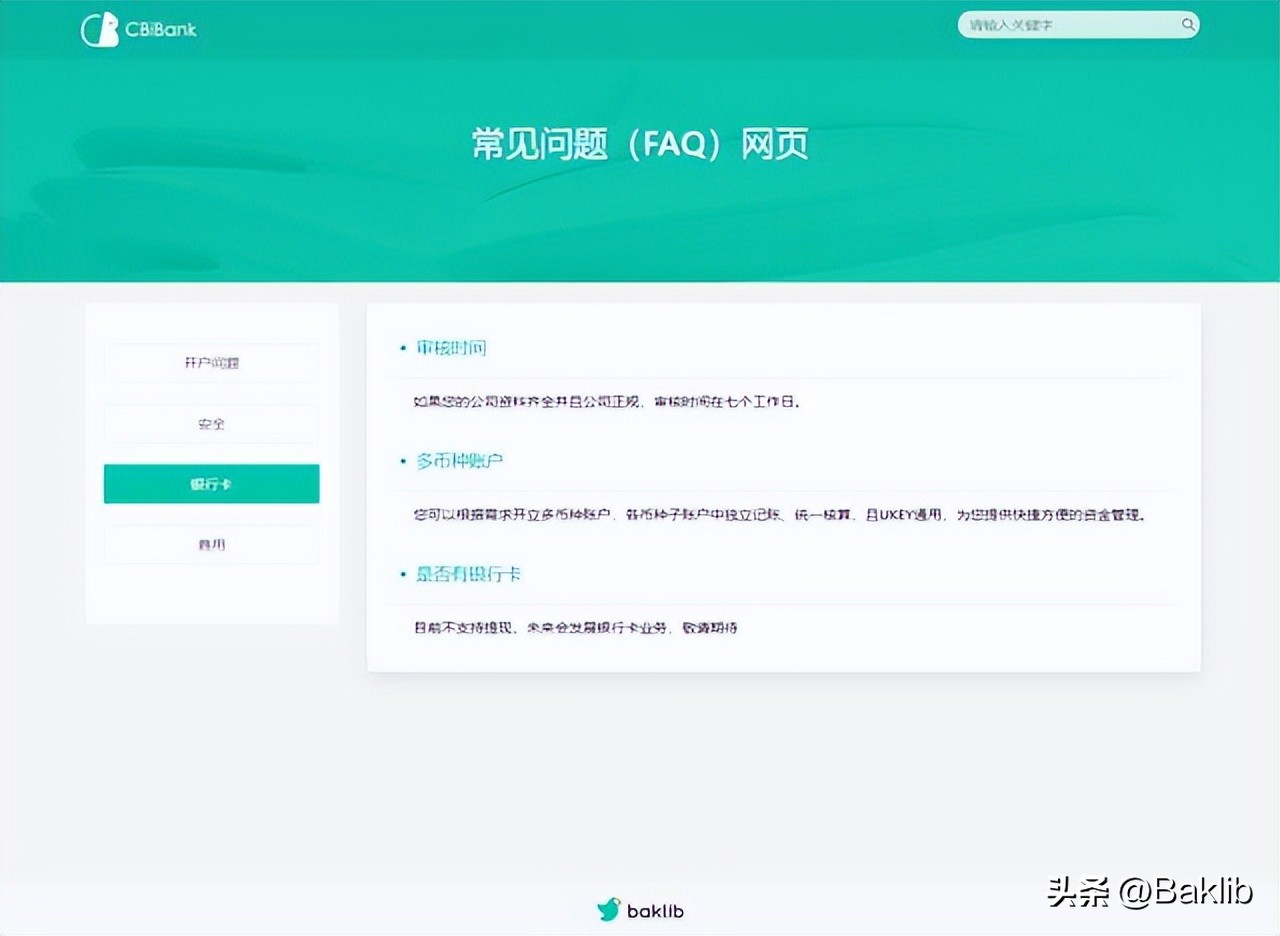Expand the 多币种账户 question entry
The width and height of the screenshot is (1280, 936).
coord(459,461)
